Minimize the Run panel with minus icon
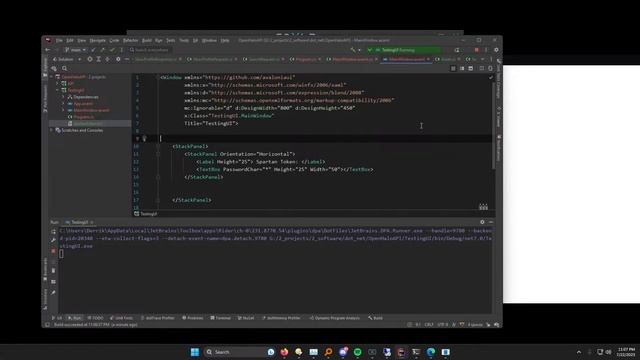 point(491,222)
